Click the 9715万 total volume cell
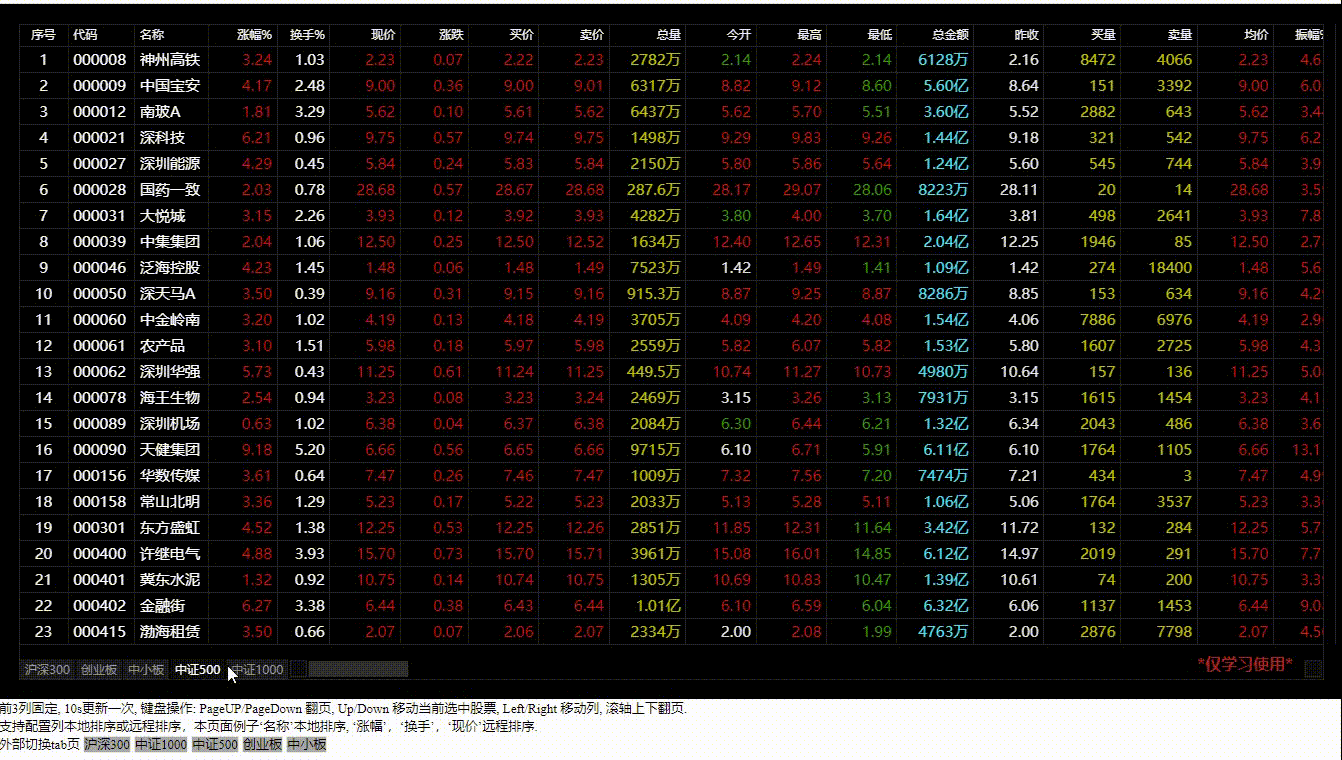The width and height of the screenshot is (1342, 760). tap(655, 450)
